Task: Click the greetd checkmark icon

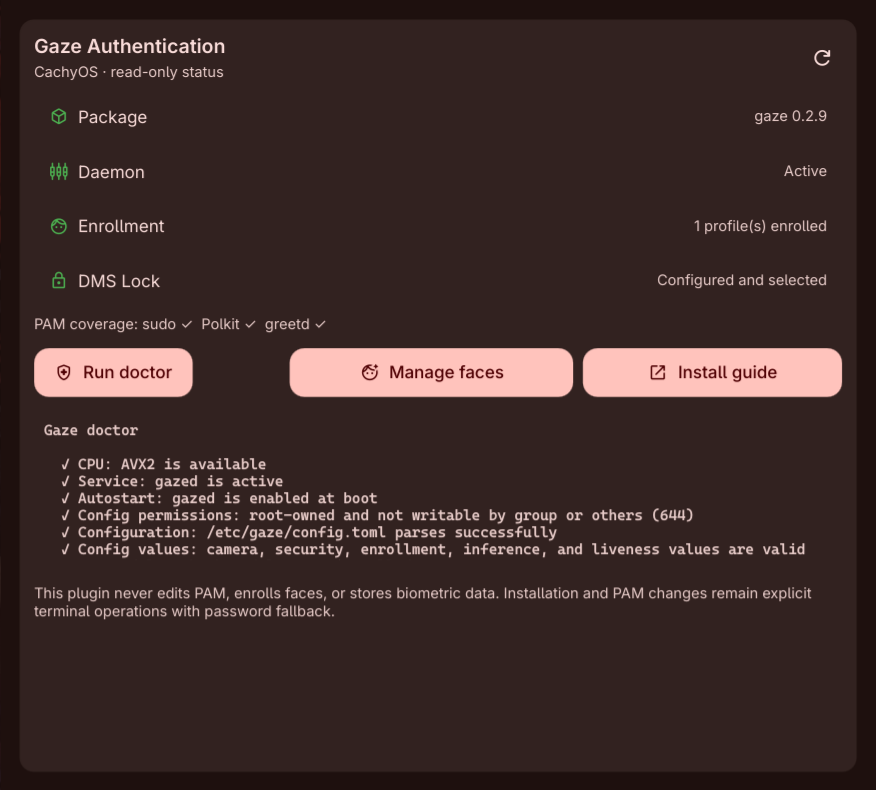Action: [x=320, y=324]
